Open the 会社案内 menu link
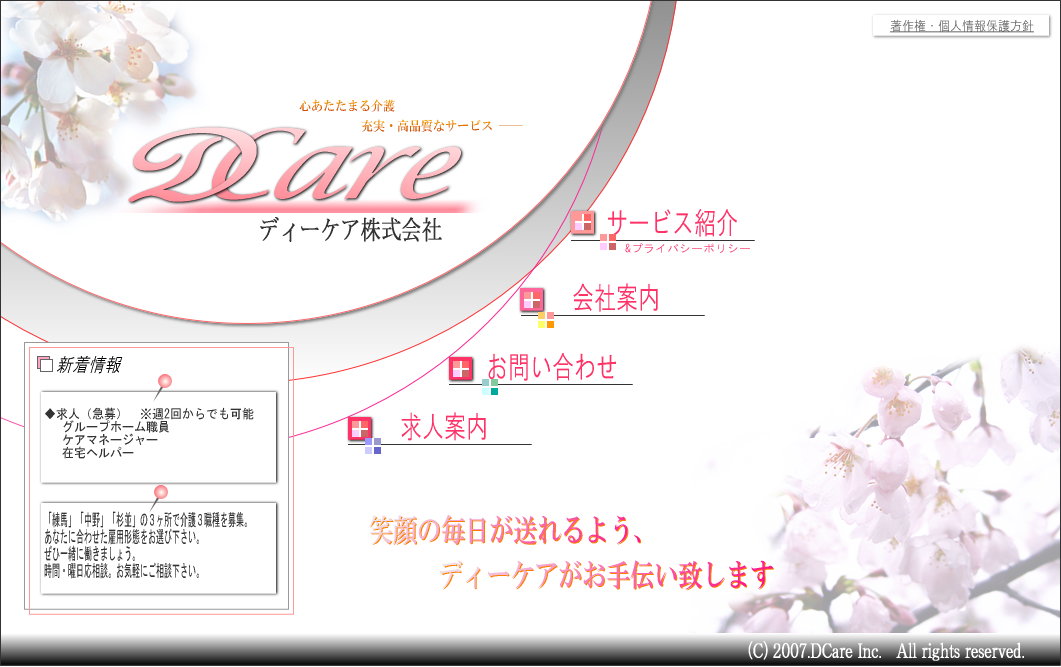 click(x=616, y=298)
